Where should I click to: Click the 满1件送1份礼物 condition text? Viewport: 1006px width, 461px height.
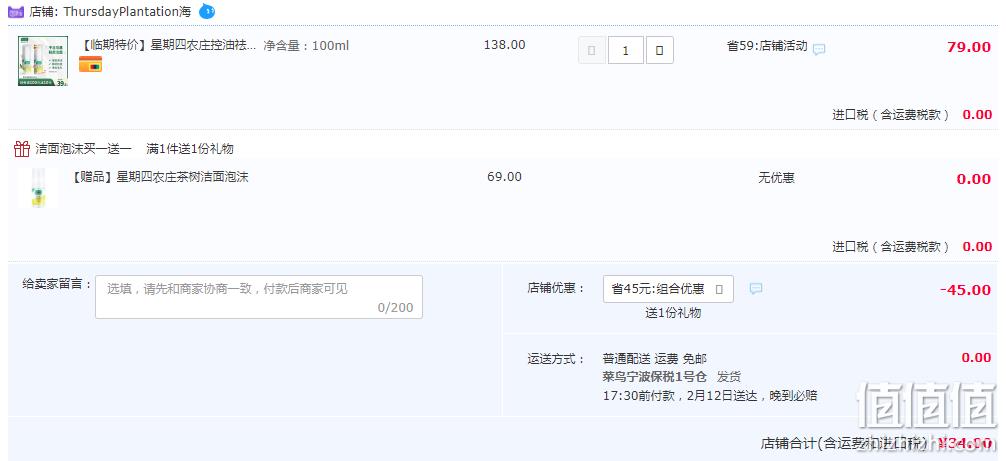click(x=190, y=149)
